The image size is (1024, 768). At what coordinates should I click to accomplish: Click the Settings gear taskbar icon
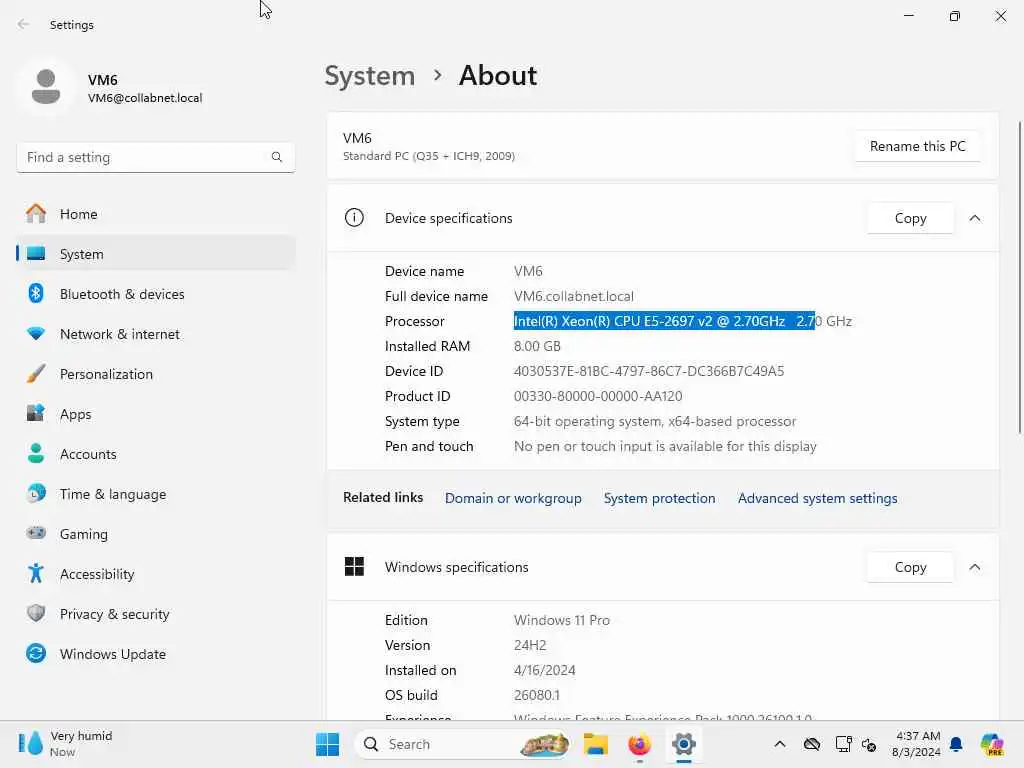(684, 744)
